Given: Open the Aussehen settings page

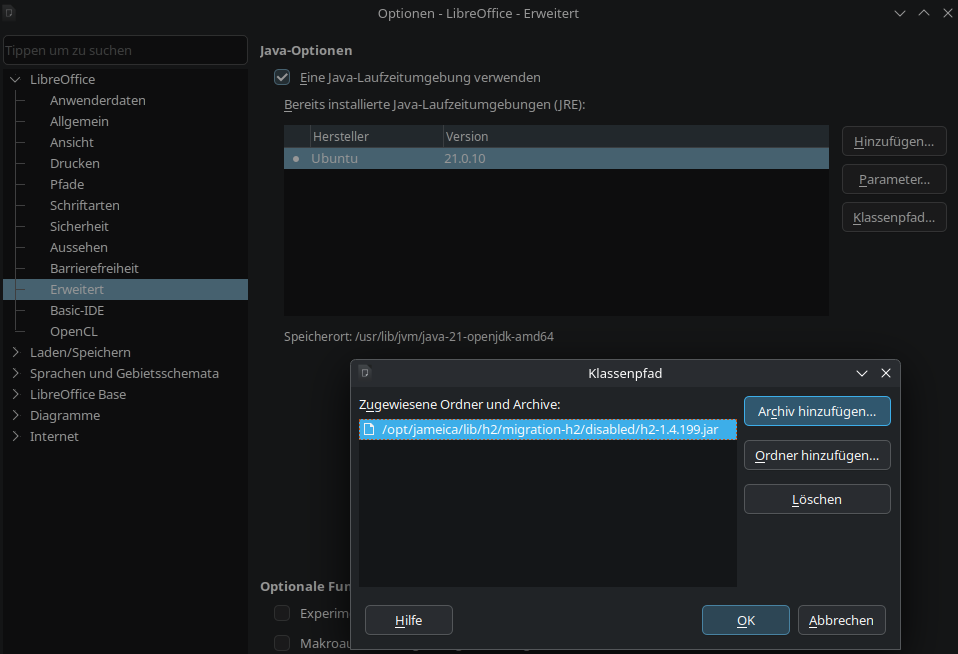Looking at the screenshot, I should 79,247.
